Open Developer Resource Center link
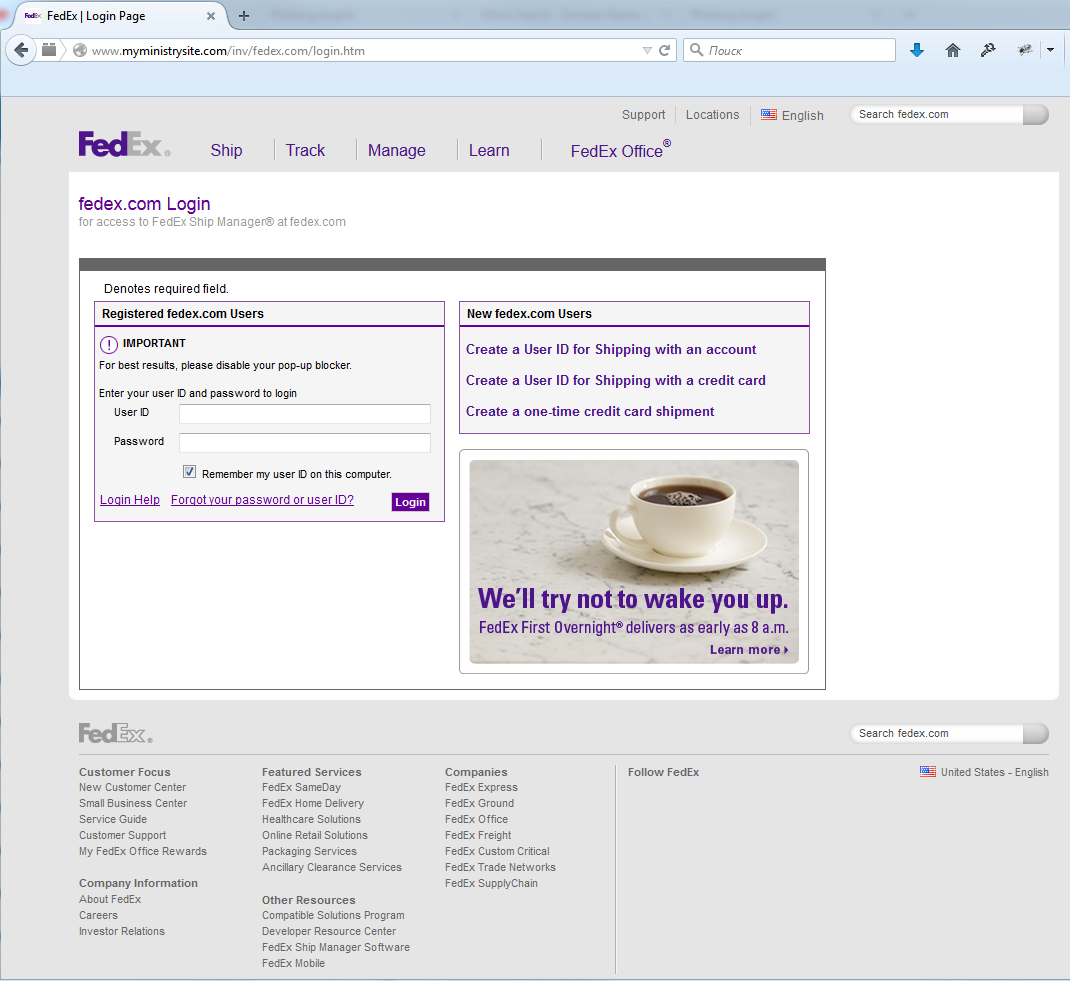 pos(329,931)
